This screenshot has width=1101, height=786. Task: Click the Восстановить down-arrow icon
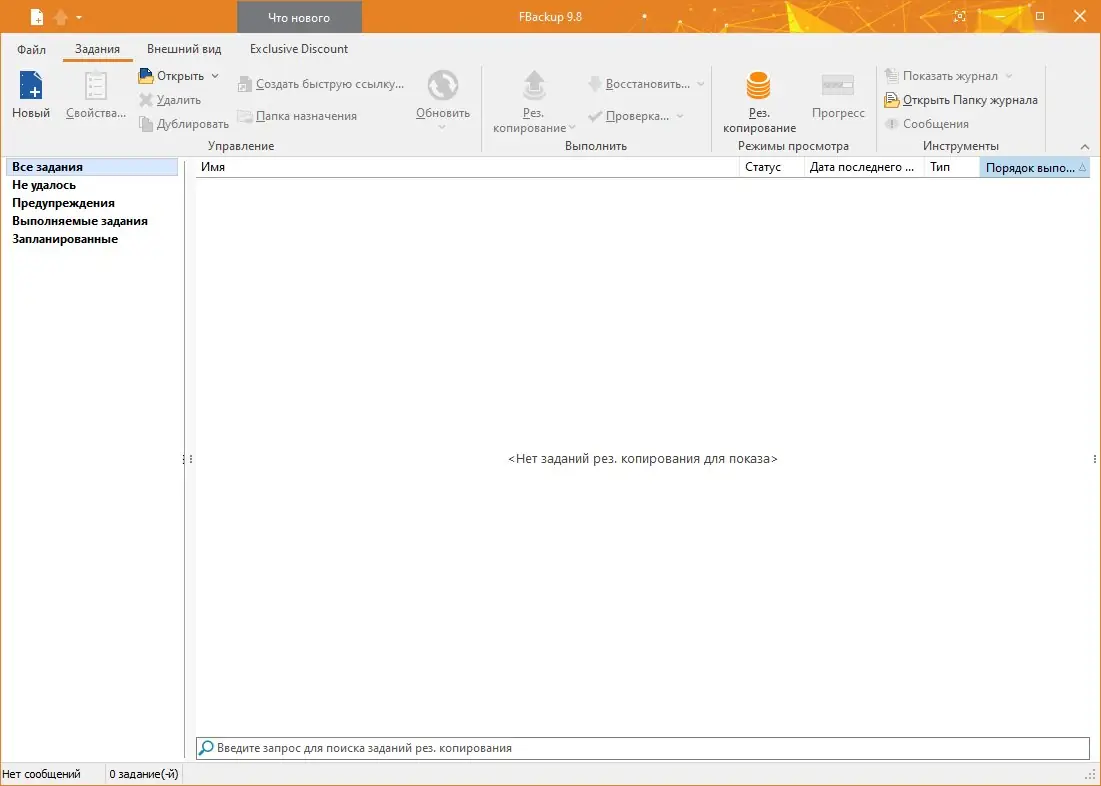tap(595, 84)
